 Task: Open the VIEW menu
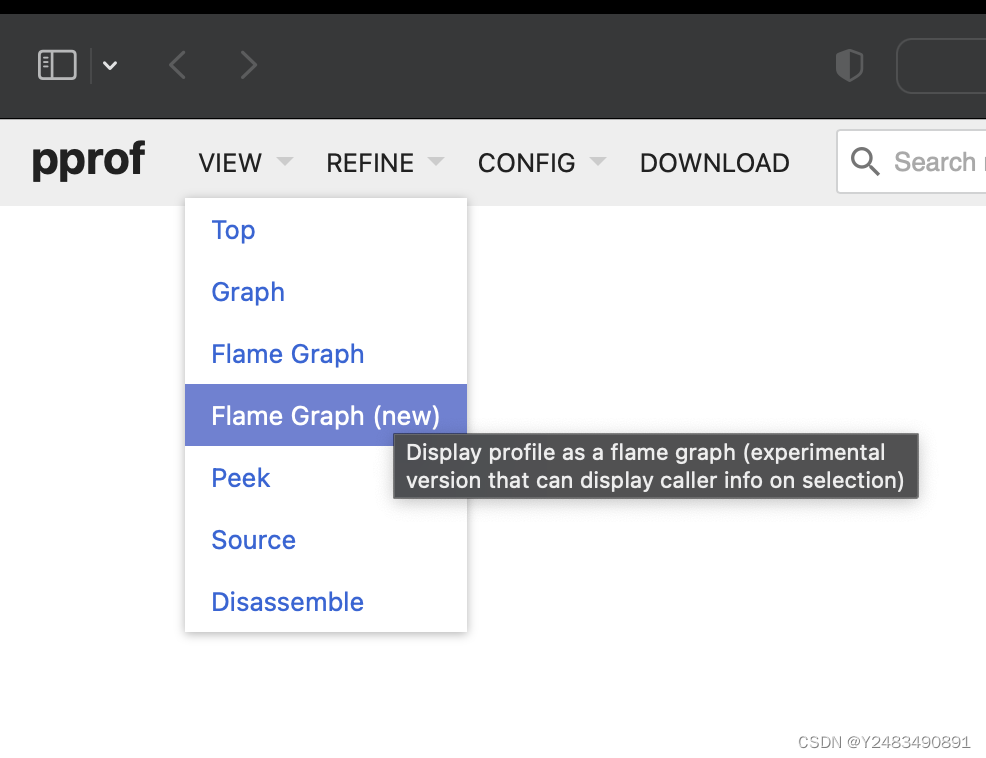230,163
